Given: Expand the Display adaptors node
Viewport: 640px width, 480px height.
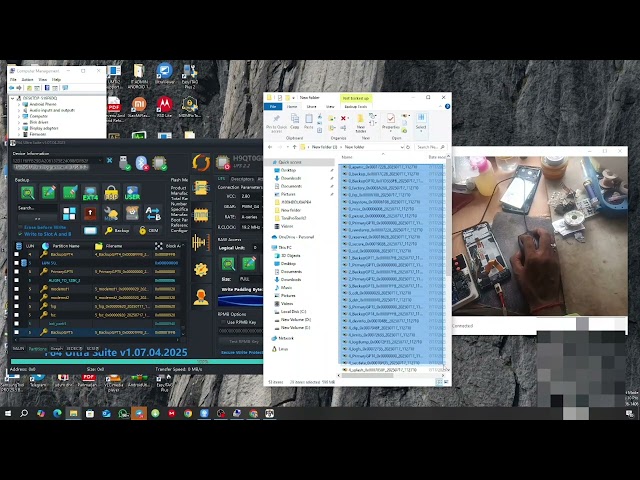Looking at the screenshot, I should point(18,128).
